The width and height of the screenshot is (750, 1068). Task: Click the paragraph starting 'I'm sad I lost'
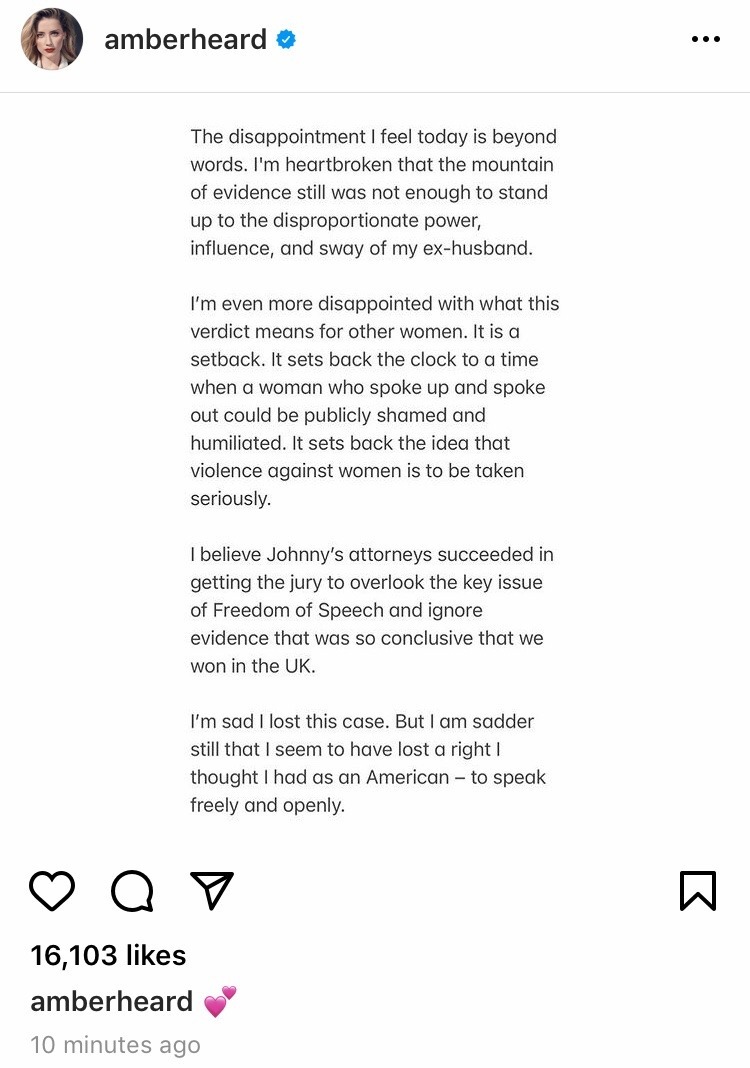[x=367, y=762]
